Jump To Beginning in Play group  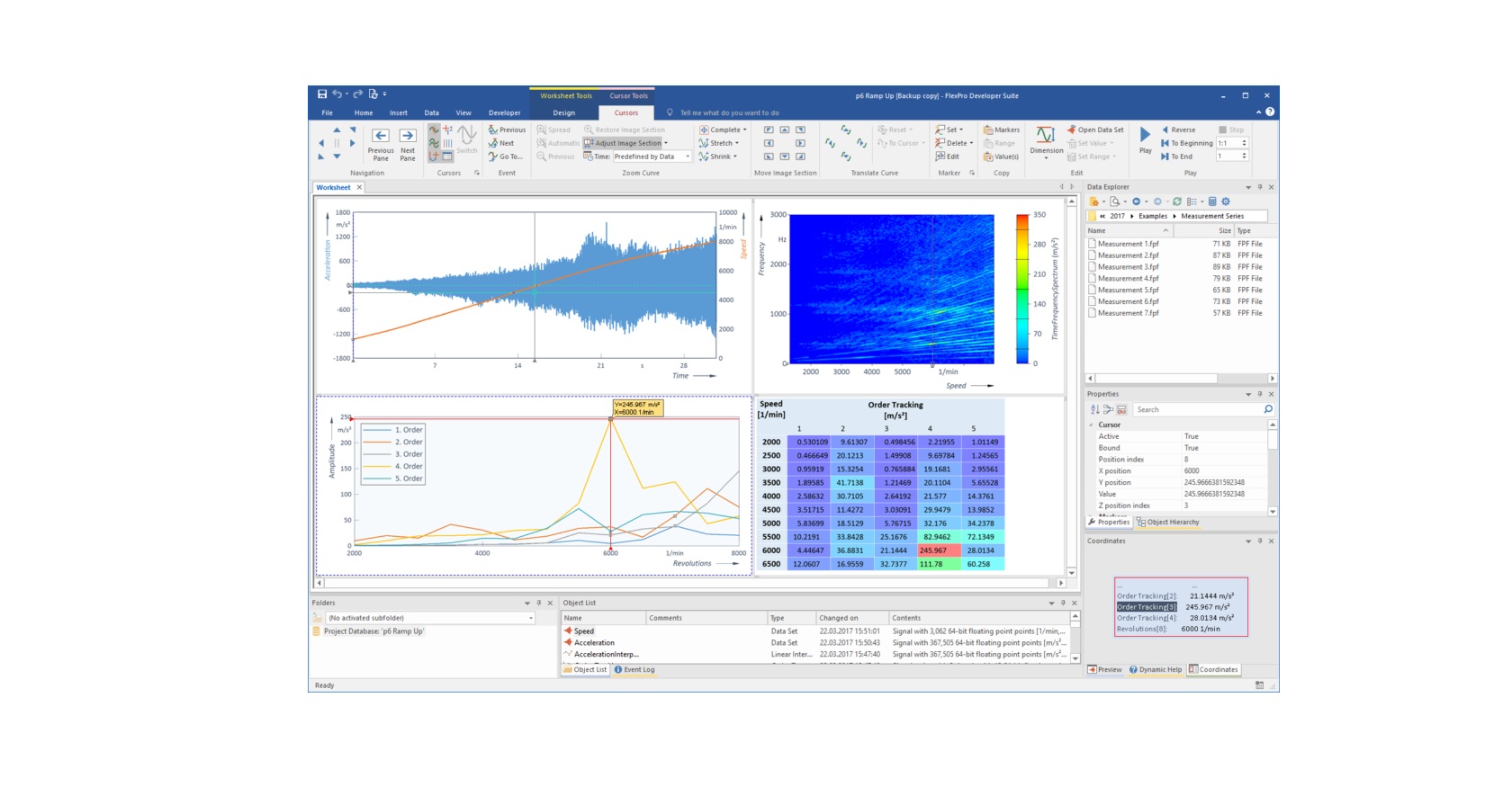coord(1186,143)
